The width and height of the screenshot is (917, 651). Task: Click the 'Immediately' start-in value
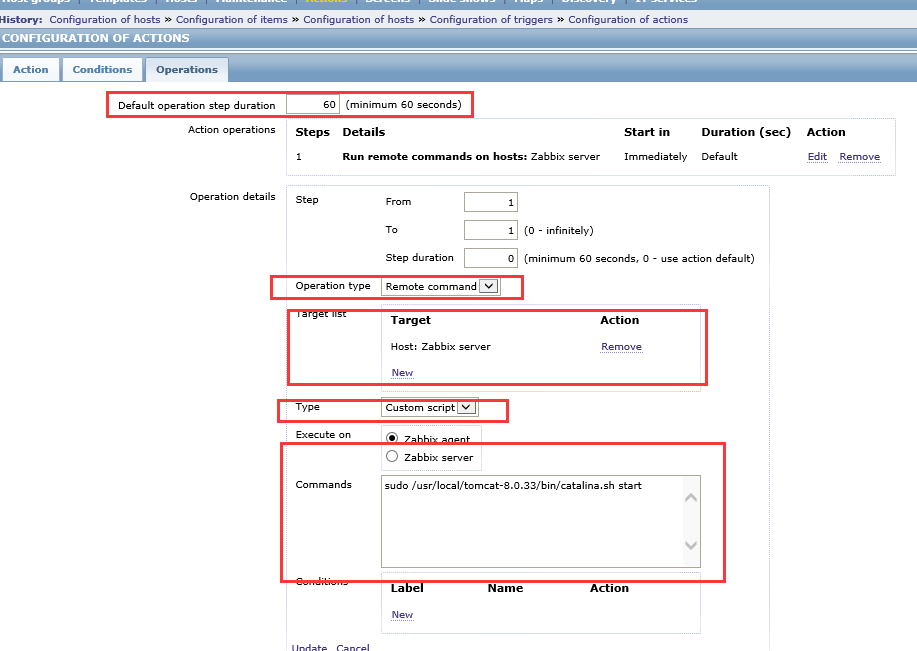pos(656,157)
